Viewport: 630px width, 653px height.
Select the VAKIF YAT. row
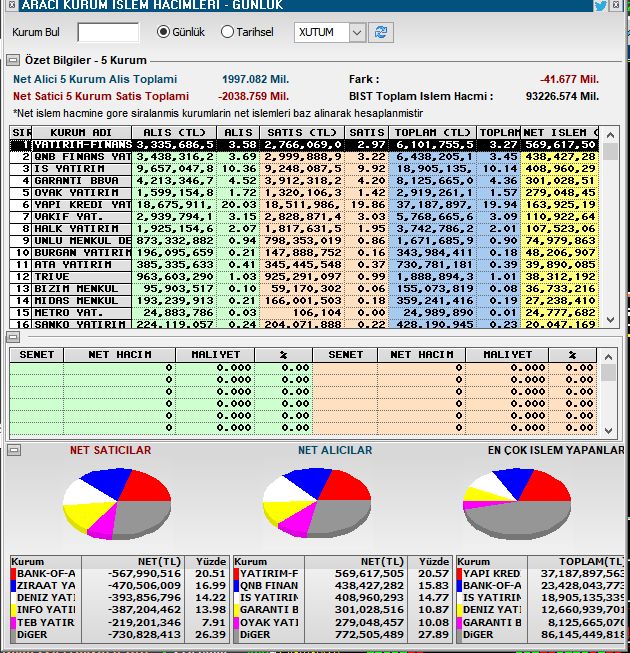pos(304,217)
